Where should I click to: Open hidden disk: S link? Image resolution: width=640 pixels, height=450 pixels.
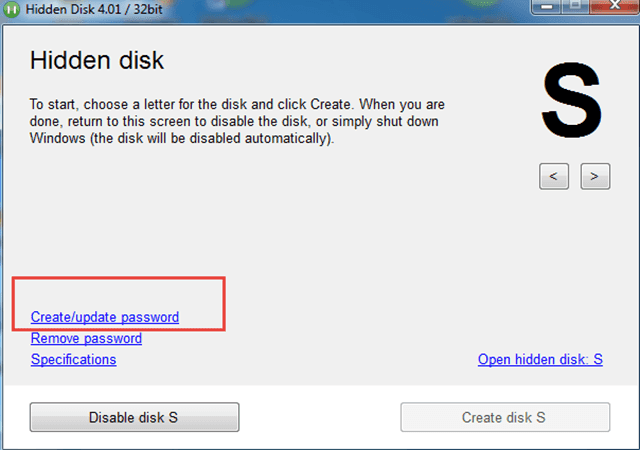tap(540, 359)
